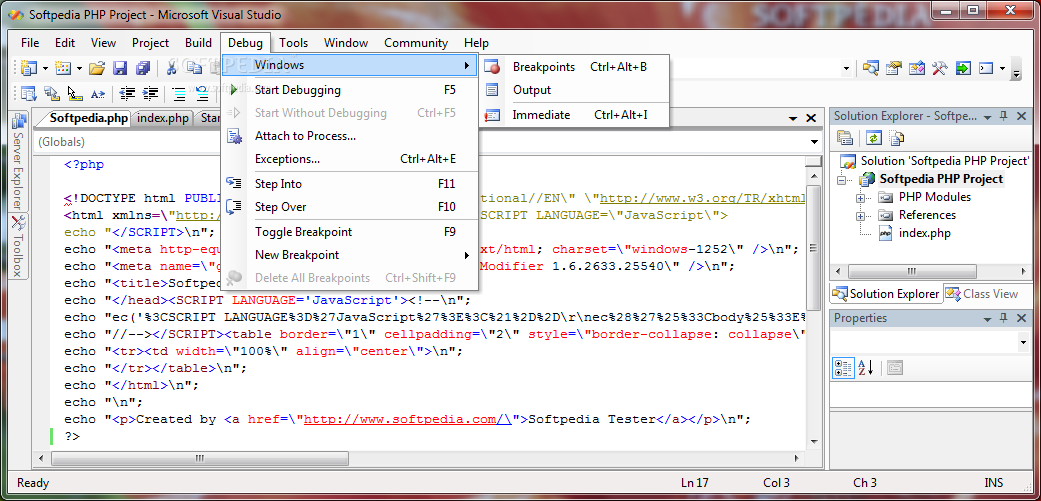Viewport: 1041px width, 501px height.
Task: Click Solution Explorer panel's Properties icon
Action: pyautogui.click(x=844, y=138)
